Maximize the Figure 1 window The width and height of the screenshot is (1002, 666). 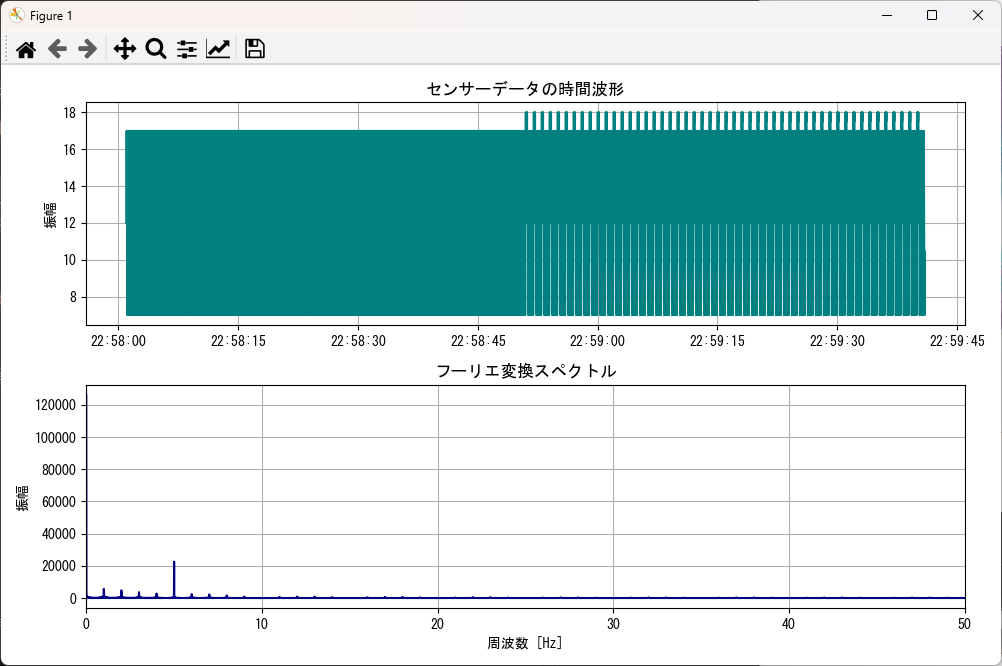point(932,15)
